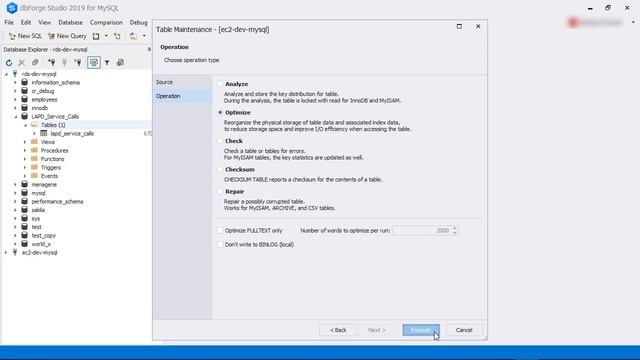Click the world_x database cylinder icon

[x=24, y=244]
